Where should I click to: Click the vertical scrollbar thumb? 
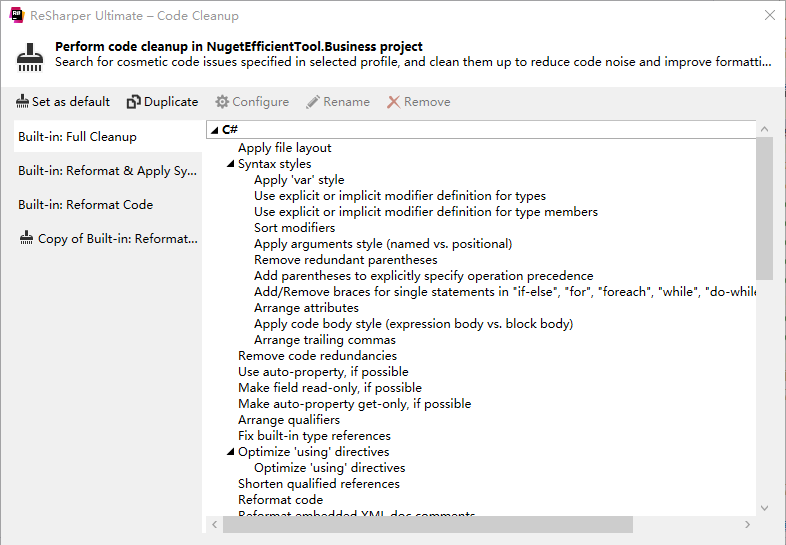click(764, 208)
